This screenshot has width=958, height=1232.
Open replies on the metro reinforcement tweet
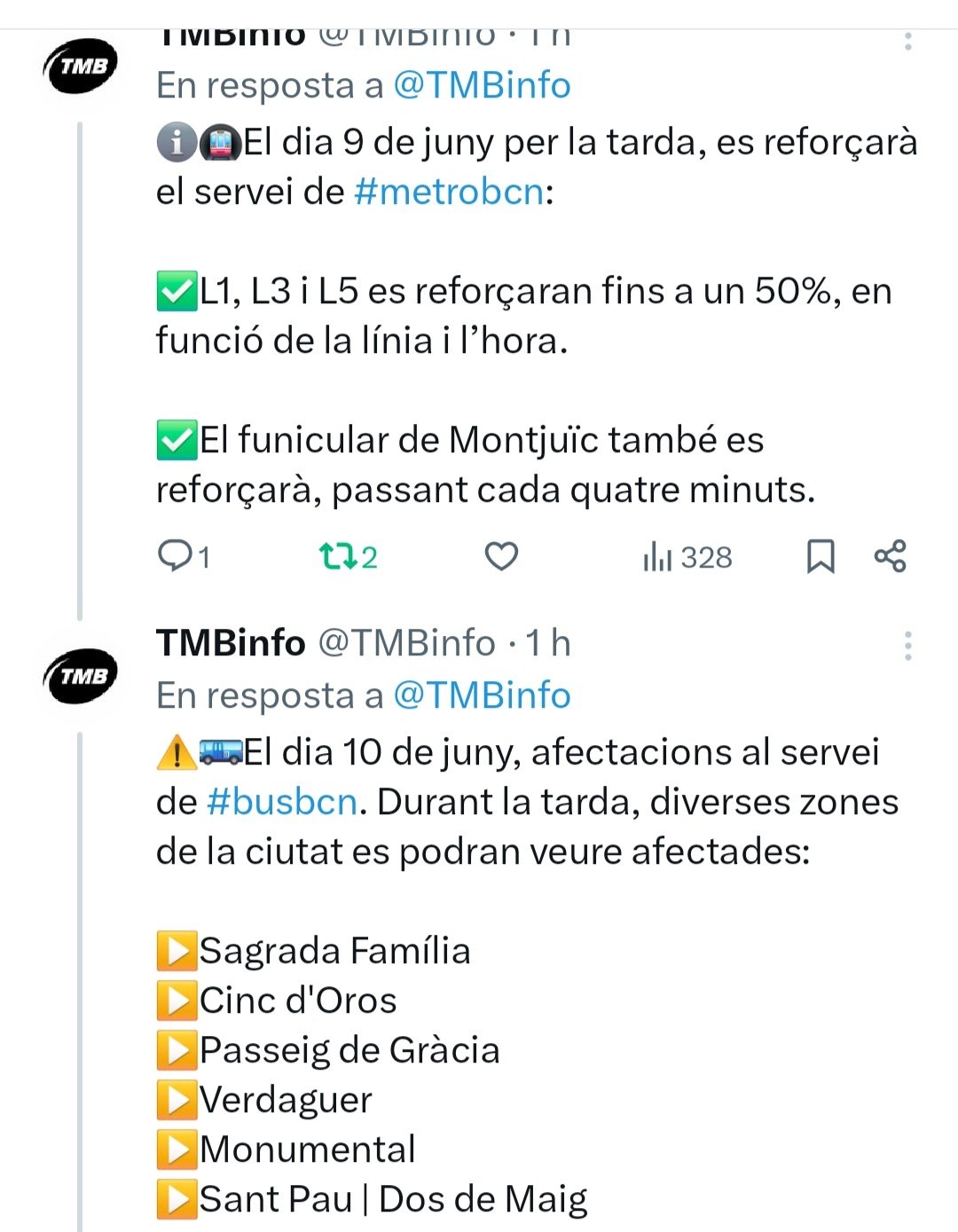[x=184, y=557]
